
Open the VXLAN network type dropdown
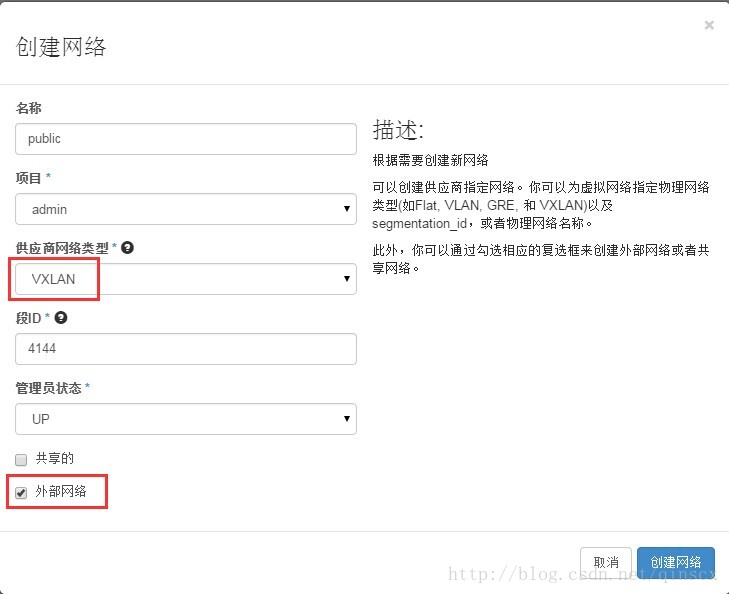pyautogui.click(x=186, y=279)
